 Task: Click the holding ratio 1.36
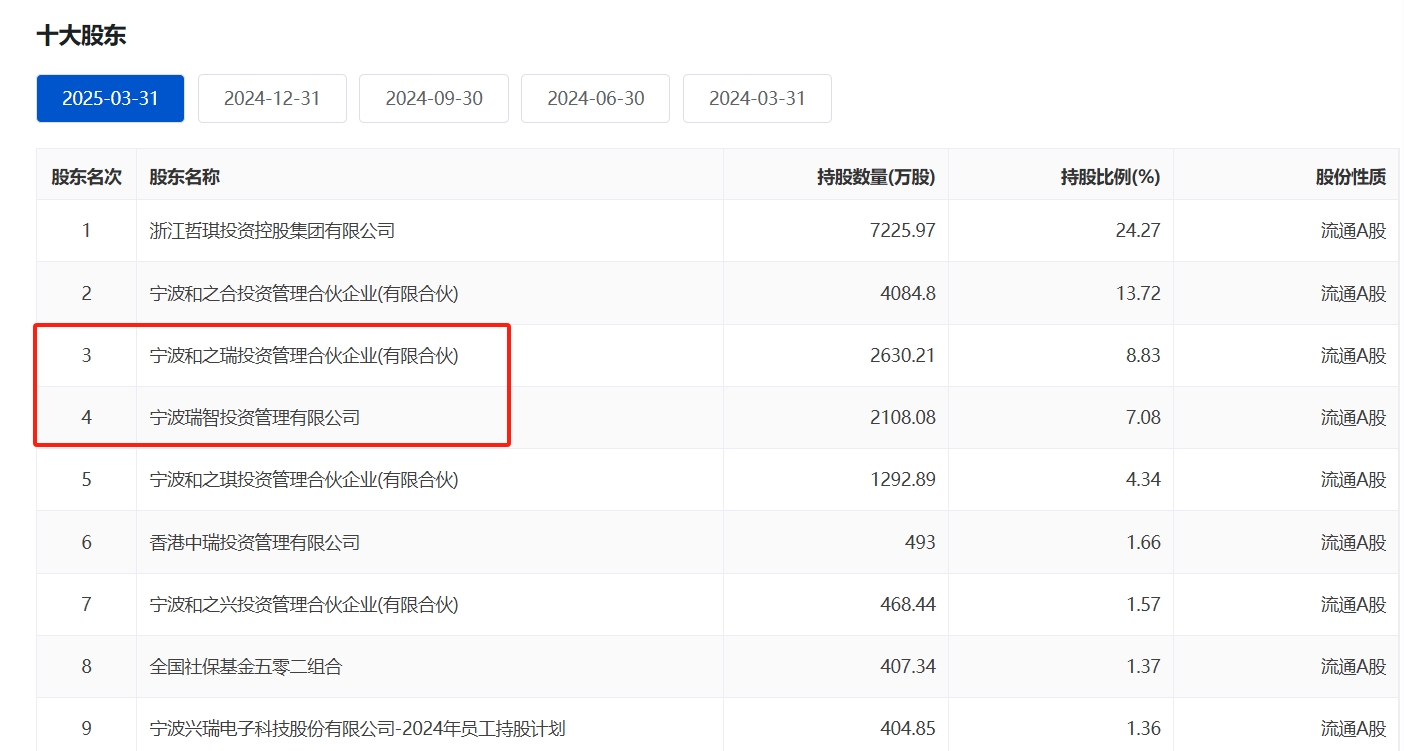coord(1143,729)
